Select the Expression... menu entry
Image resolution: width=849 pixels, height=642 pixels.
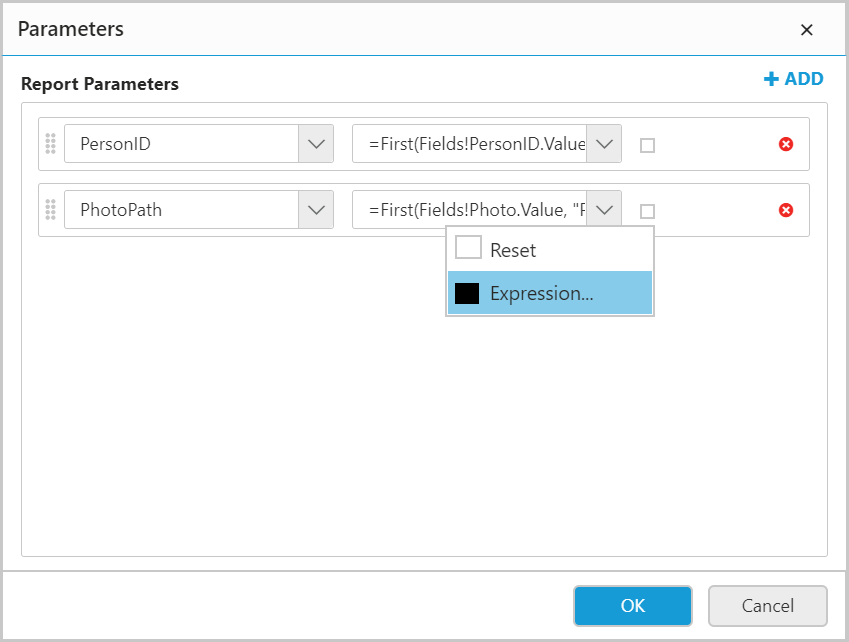point(541,293)
